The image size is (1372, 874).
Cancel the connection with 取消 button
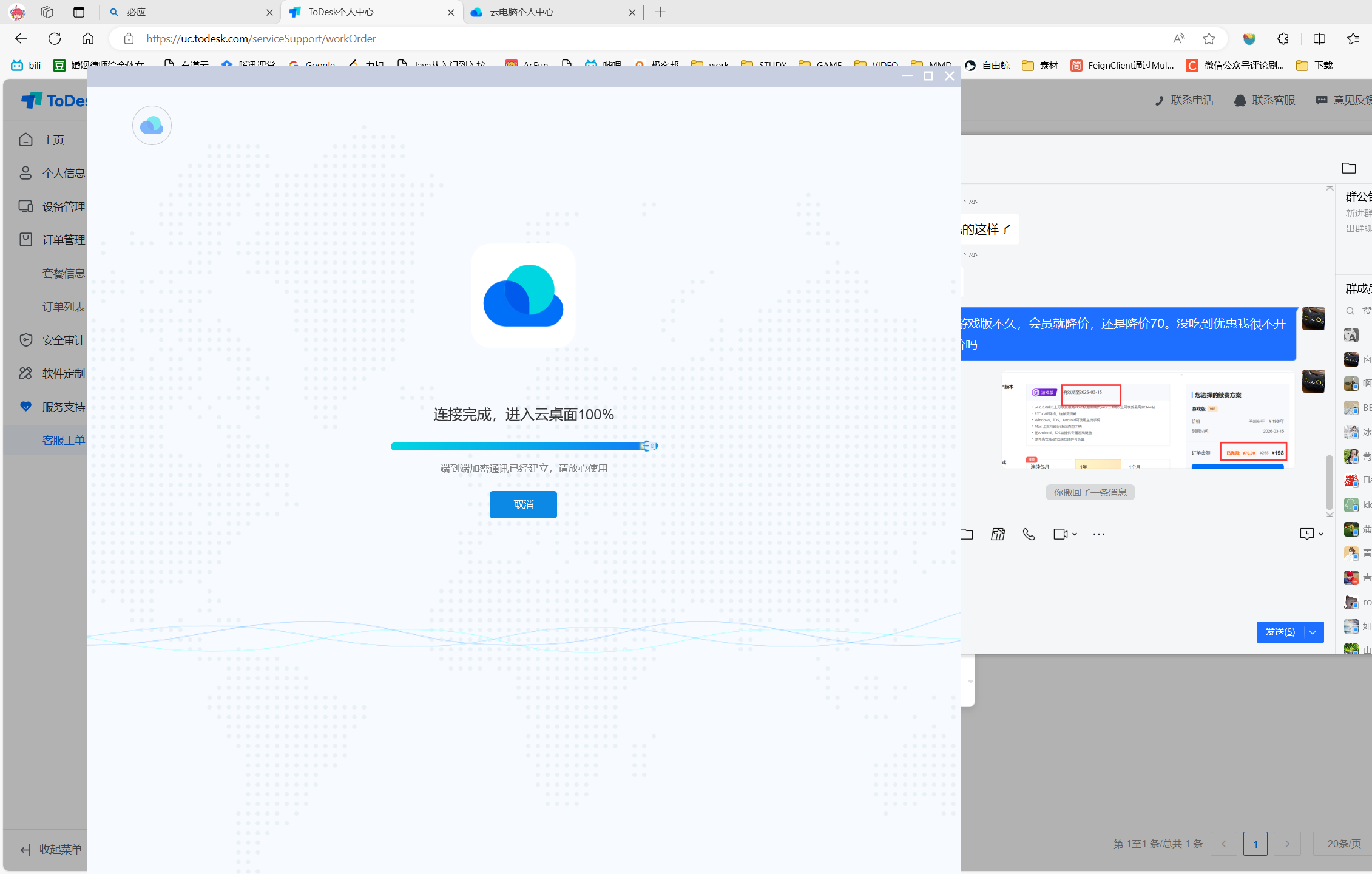(523, 504)
